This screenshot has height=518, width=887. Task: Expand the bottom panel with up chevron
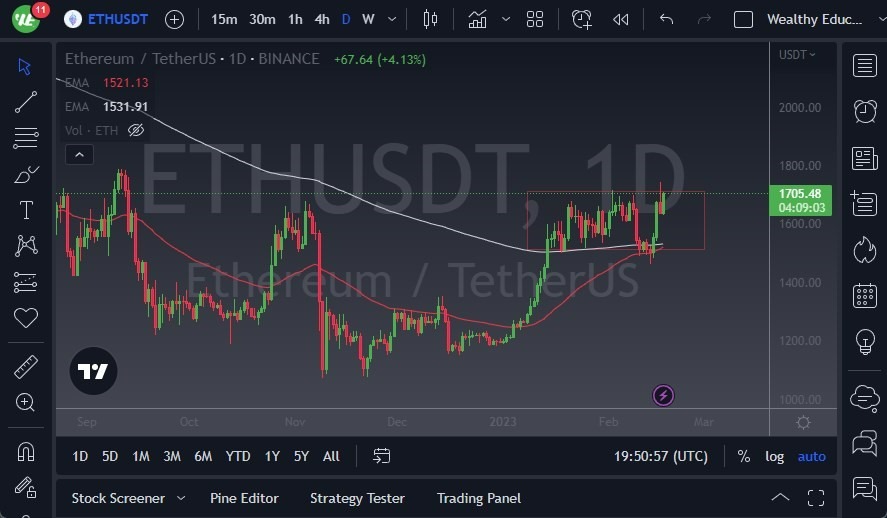(780, 498)
